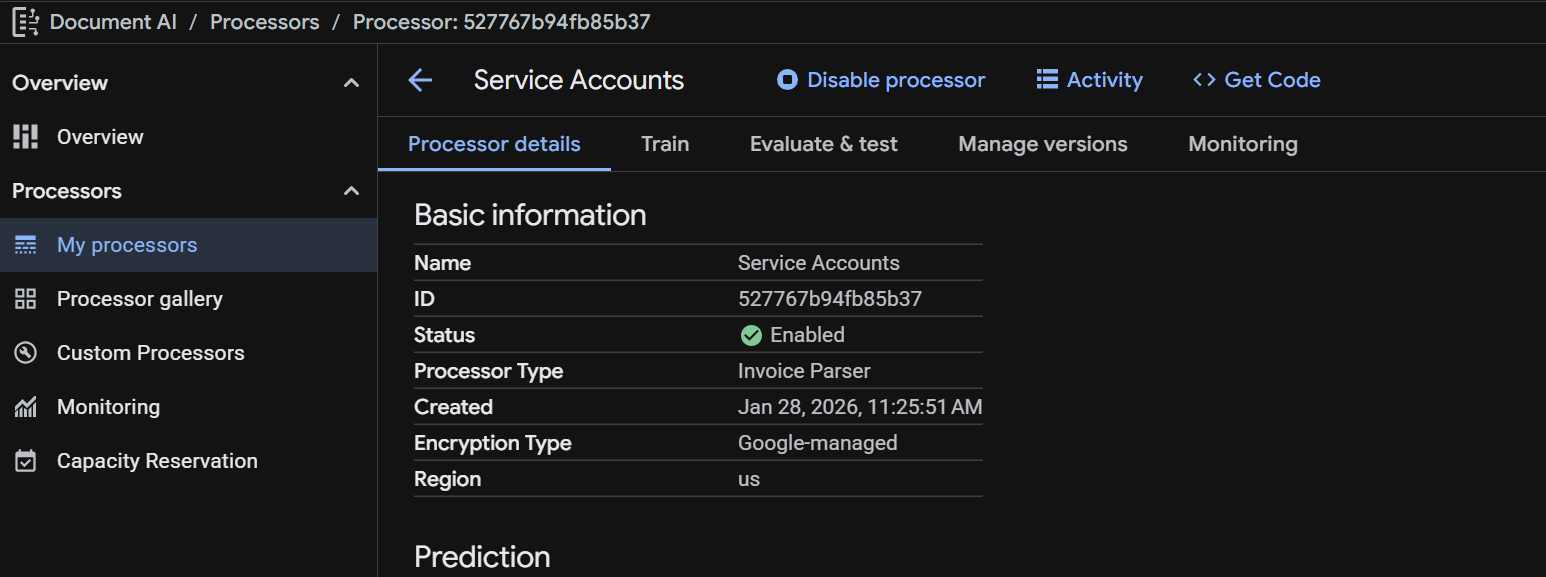Click the Custom Processors wrench icon
1546x577 pixels.
[x=25, y=353]
